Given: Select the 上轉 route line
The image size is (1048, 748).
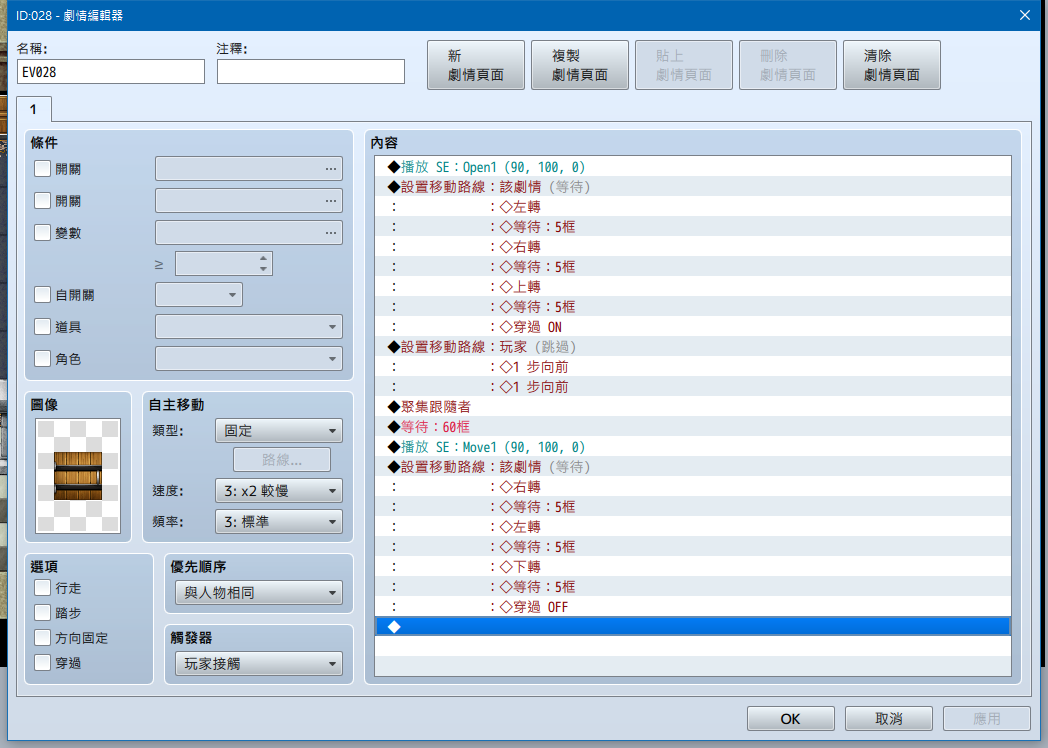Looking at the screenshot, I should click(692, 287).
